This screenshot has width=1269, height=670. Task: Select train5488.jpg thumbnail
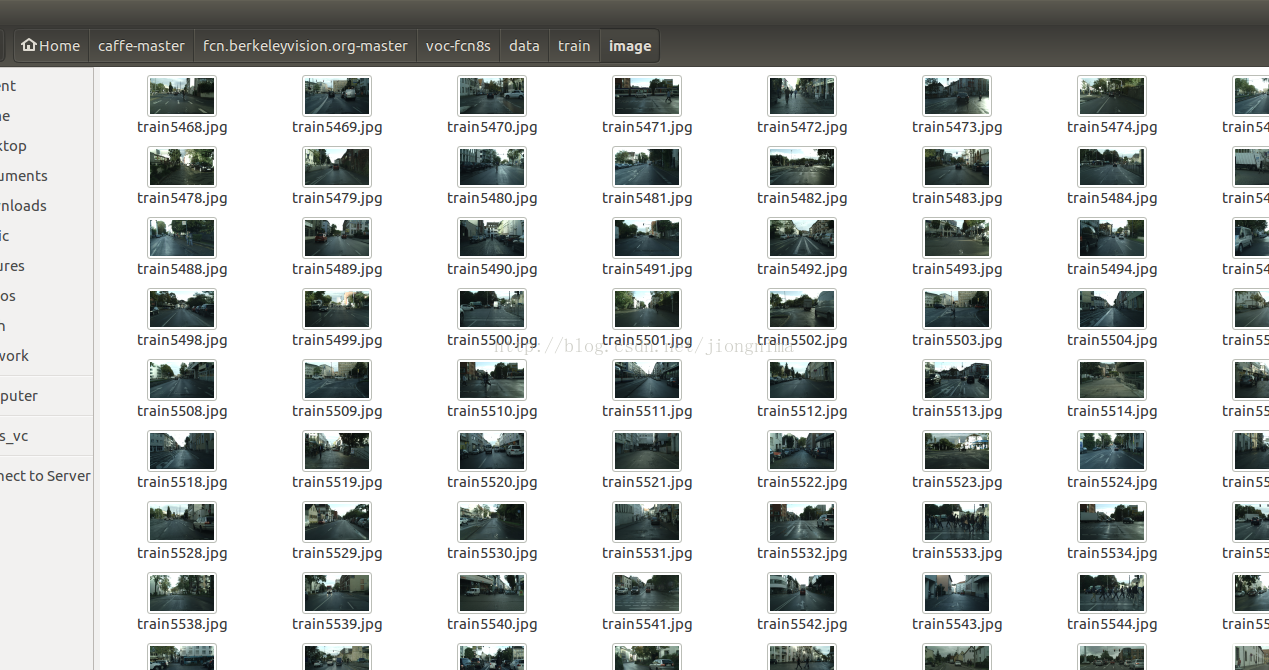click(182, 238)
